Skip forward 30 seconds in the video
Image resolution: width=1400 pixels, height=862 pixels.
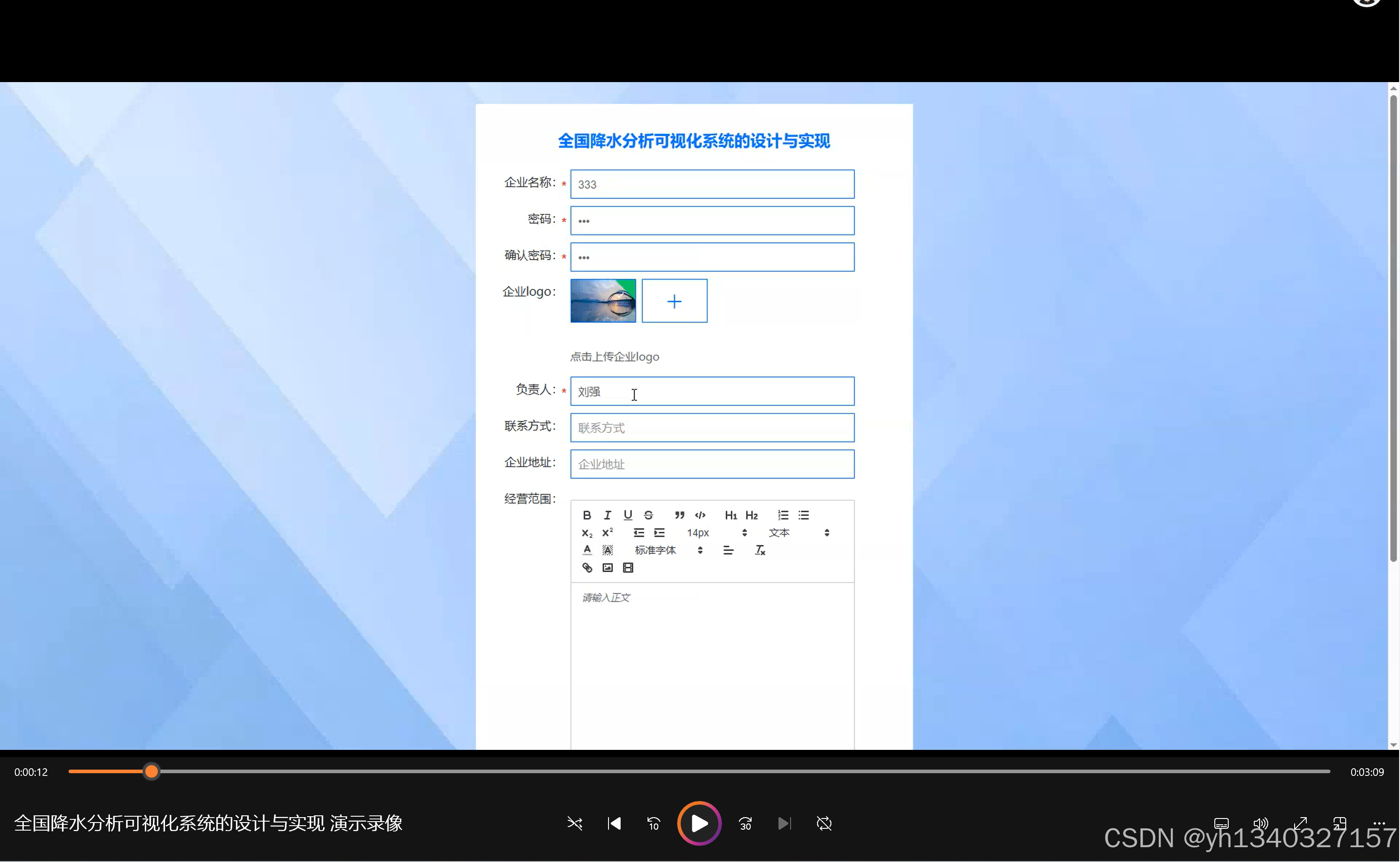tap(745, 823)
